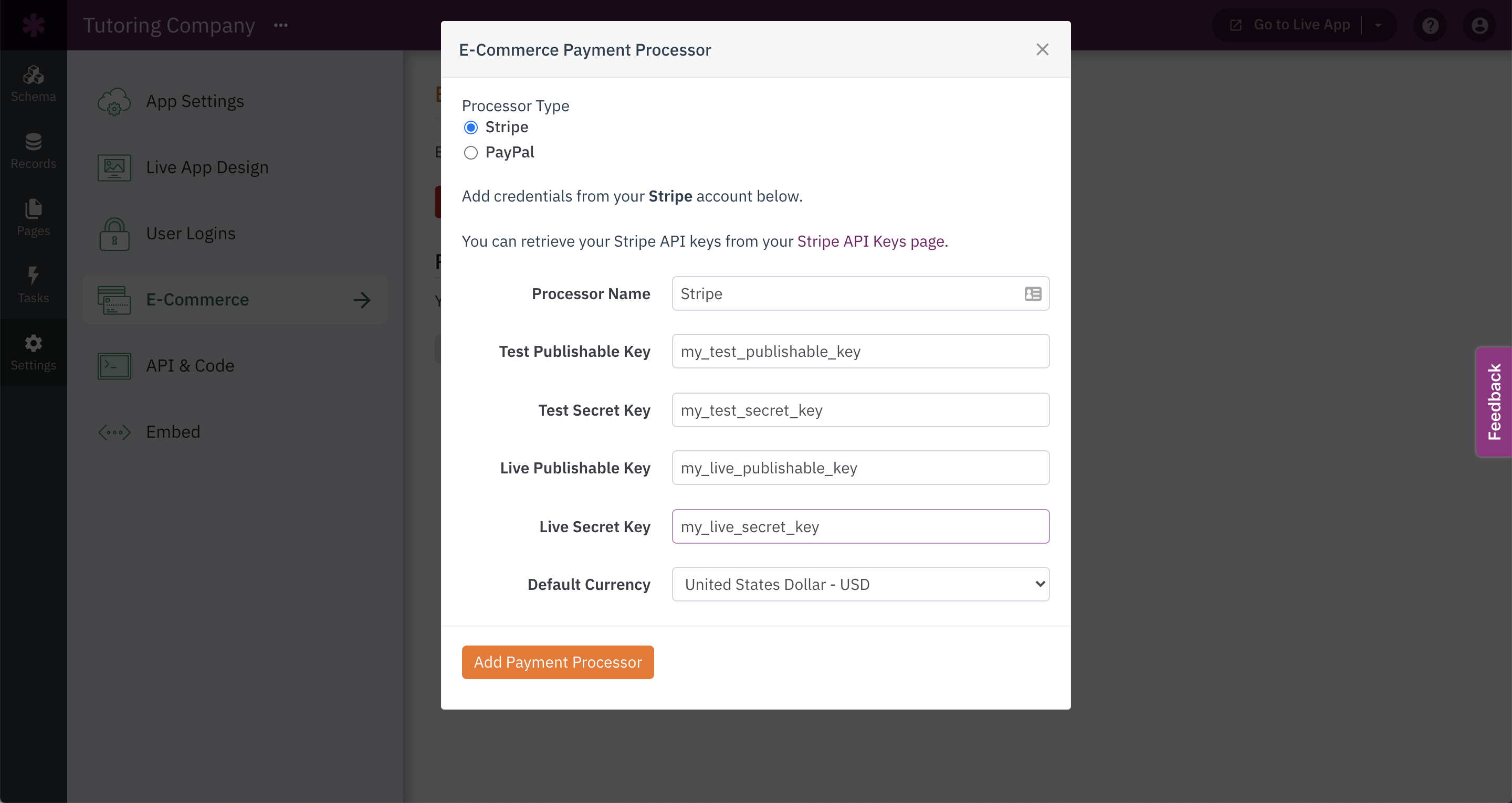Image resolution: width=1512 pixels, height=803 pixels.
Task: Open the Tutoring Company ellipsis menu
Action: click(x=280, y=25)
